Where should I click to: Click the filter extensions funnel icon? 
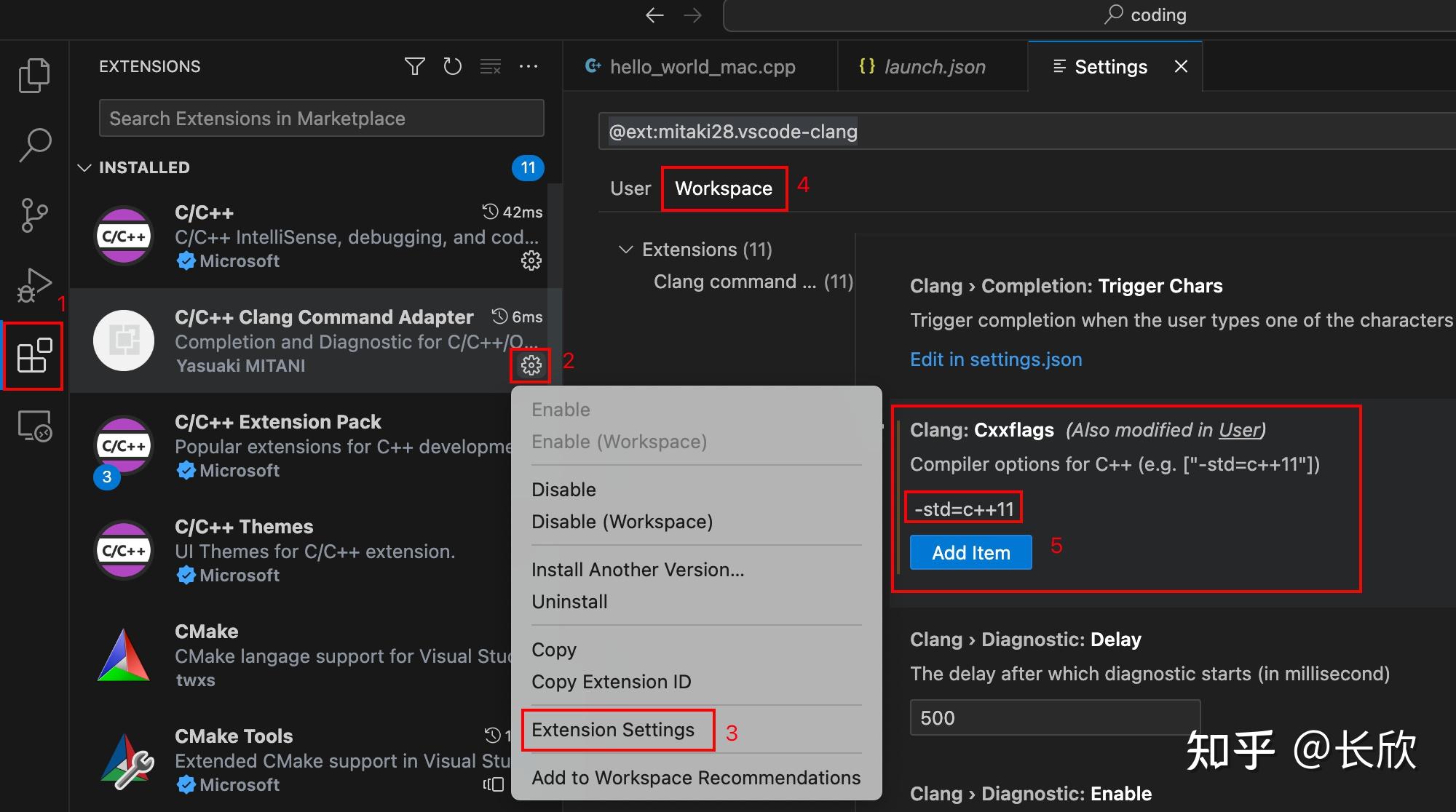coord(414,67)
